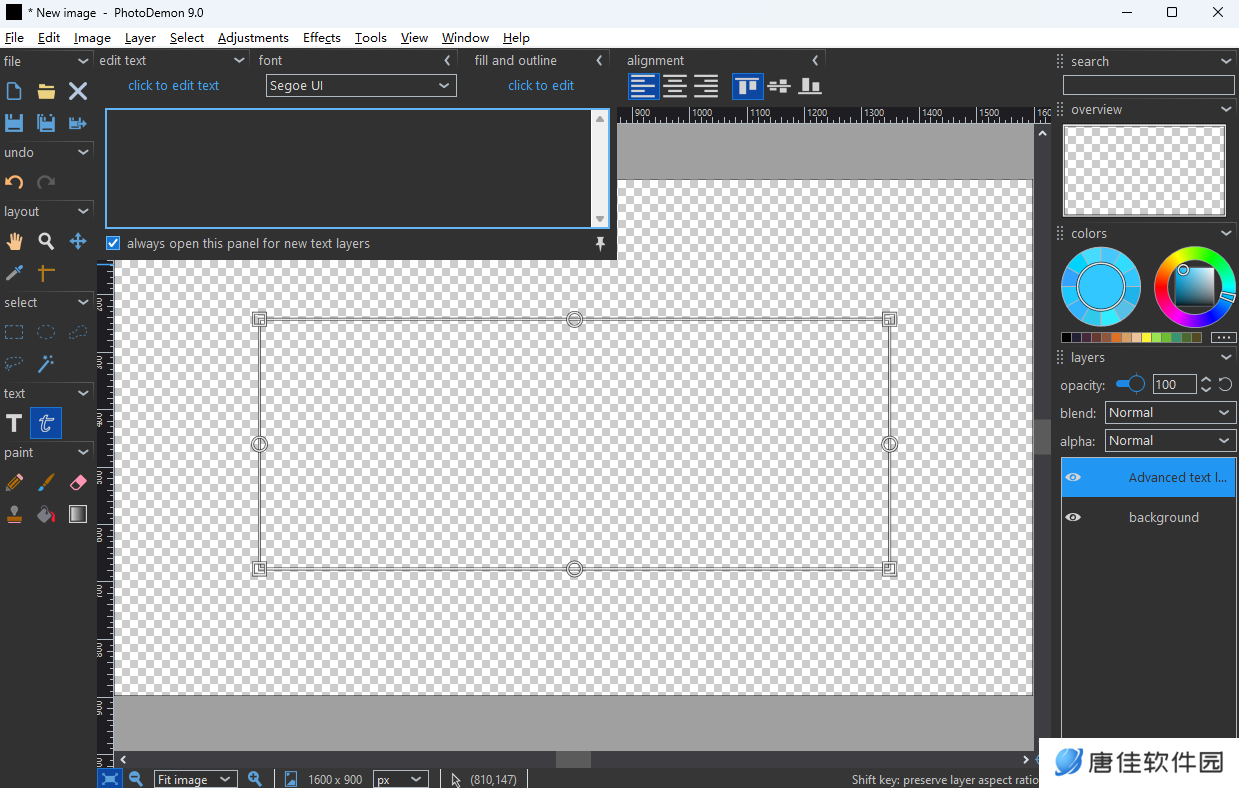Align text left
The image size is (1239, 788).
point(643,86)
